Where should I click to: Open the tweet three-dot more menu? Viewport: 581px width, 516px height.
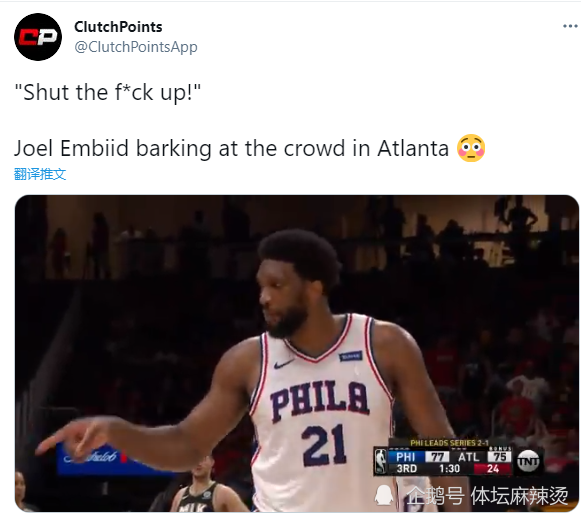[x=570, y=26]
